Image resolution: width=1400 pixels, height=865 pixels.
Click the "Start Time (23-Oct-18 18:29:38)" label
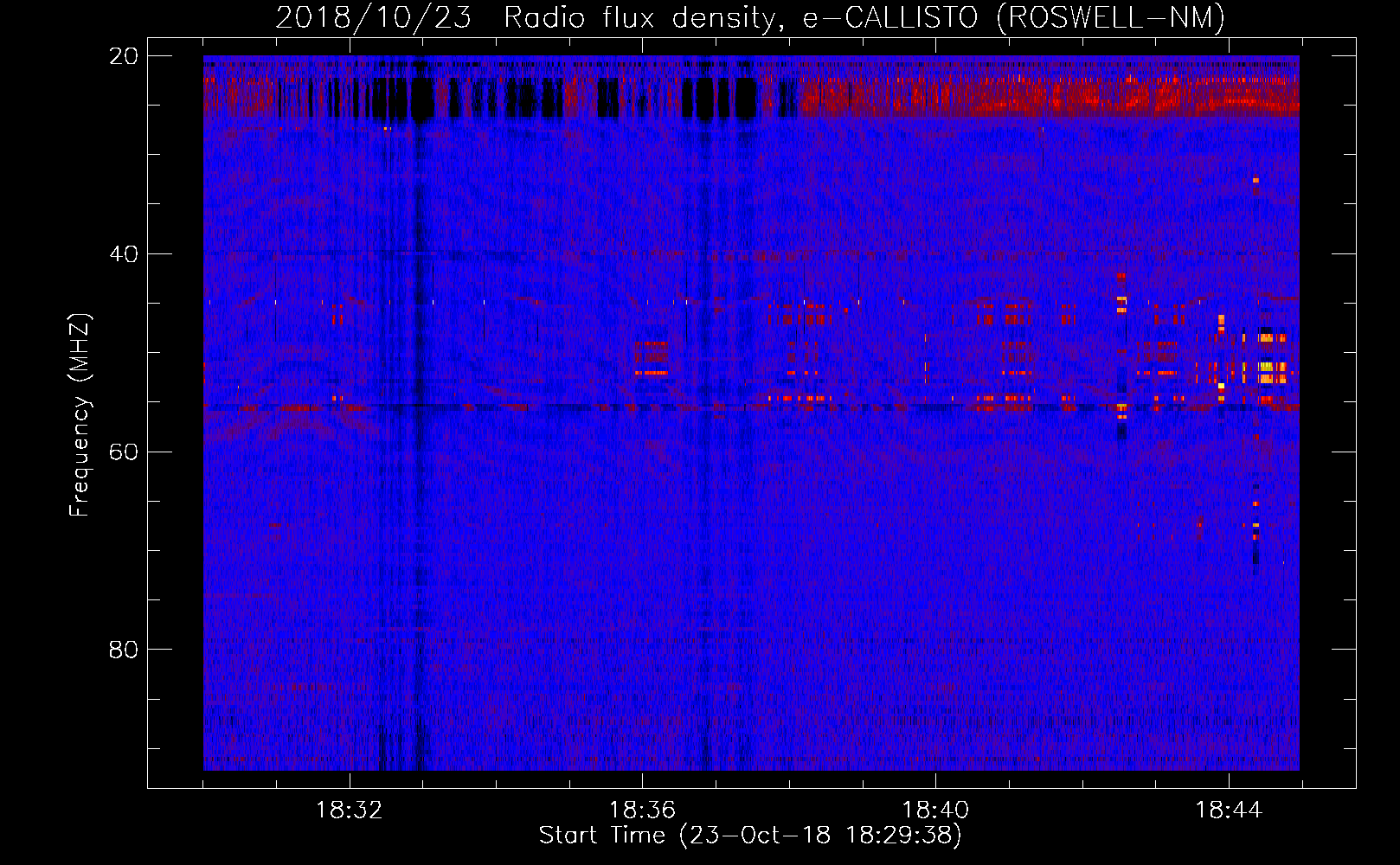[x=750, y=836]
